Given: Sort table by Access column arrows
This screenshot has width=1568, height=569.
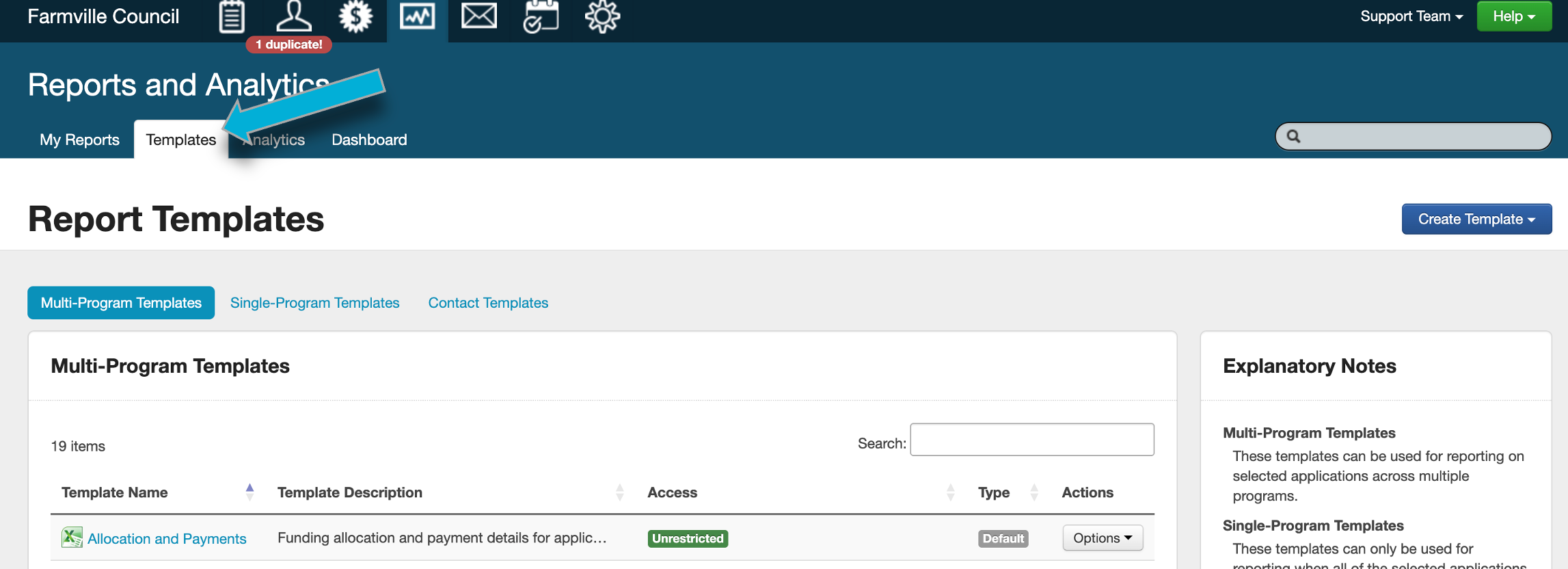Looking at the screenshot, I should (950, 492).
